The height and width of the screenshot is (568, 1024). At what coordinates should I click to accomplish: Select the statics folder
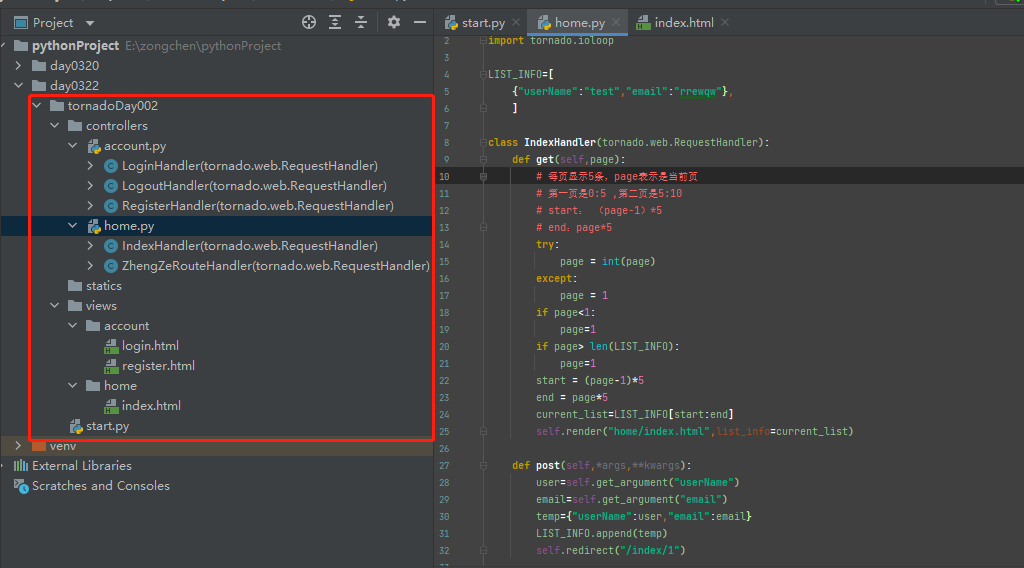point(103,286)
